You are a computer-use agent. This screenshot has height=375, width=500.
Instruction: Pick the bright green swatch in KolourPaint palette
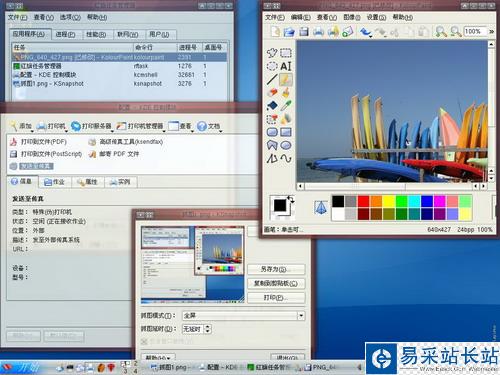(x=401, y=201)
